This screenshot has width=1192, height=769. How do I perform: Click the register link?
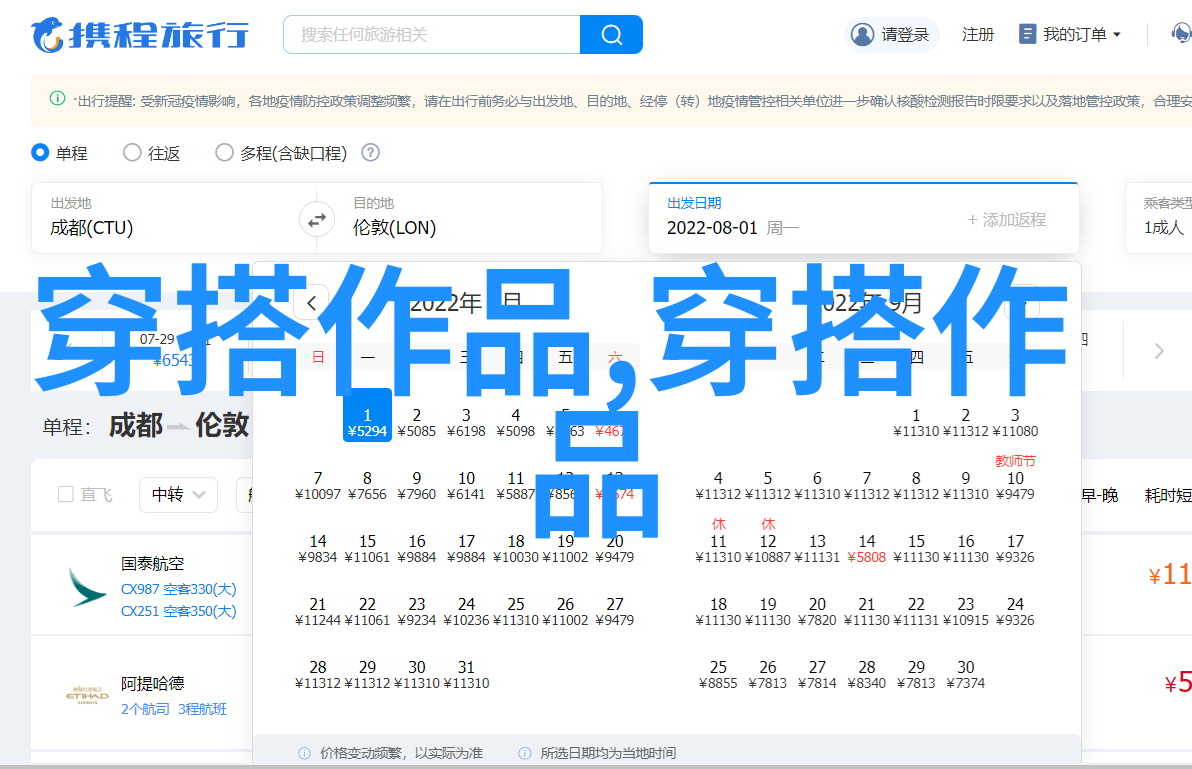[x=978, y=34]
